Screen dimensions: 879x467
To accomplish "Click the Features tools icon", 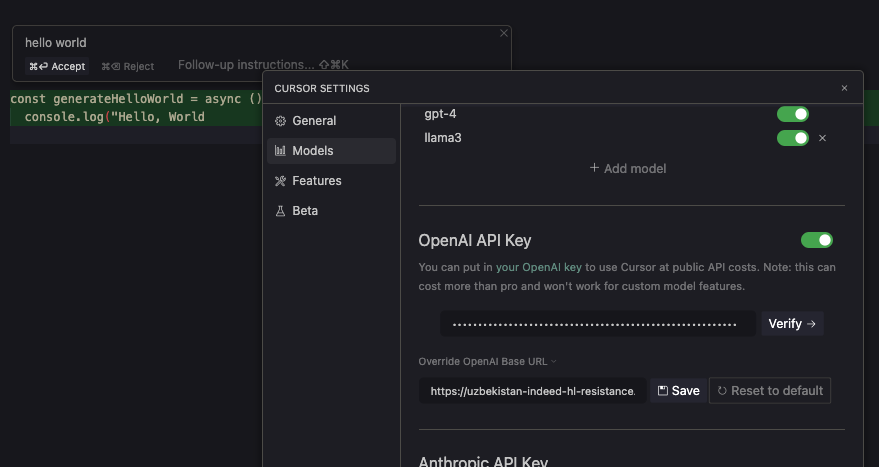I will [280, 181].
